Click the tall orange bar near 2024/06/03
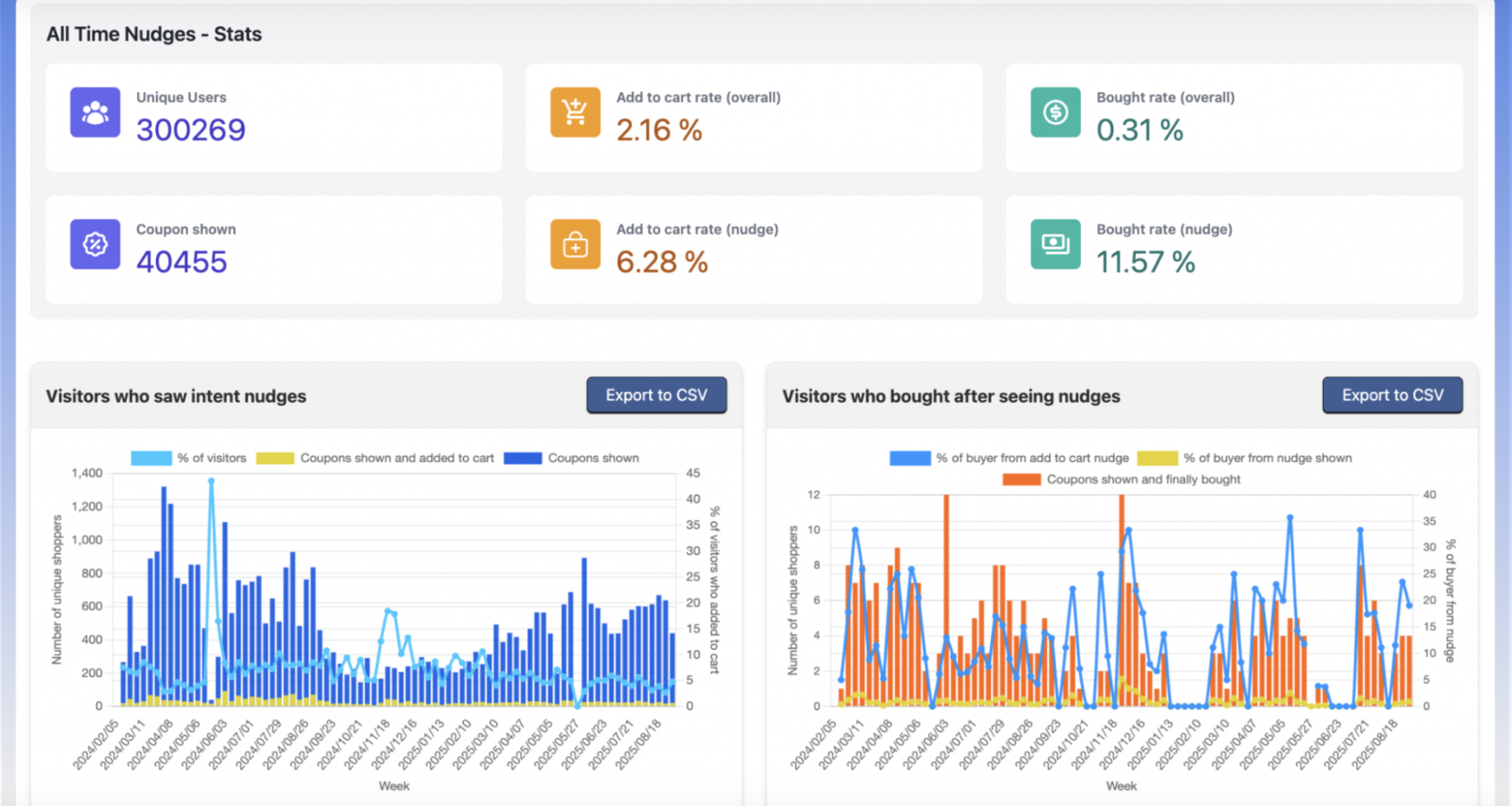 pos(946,600)
